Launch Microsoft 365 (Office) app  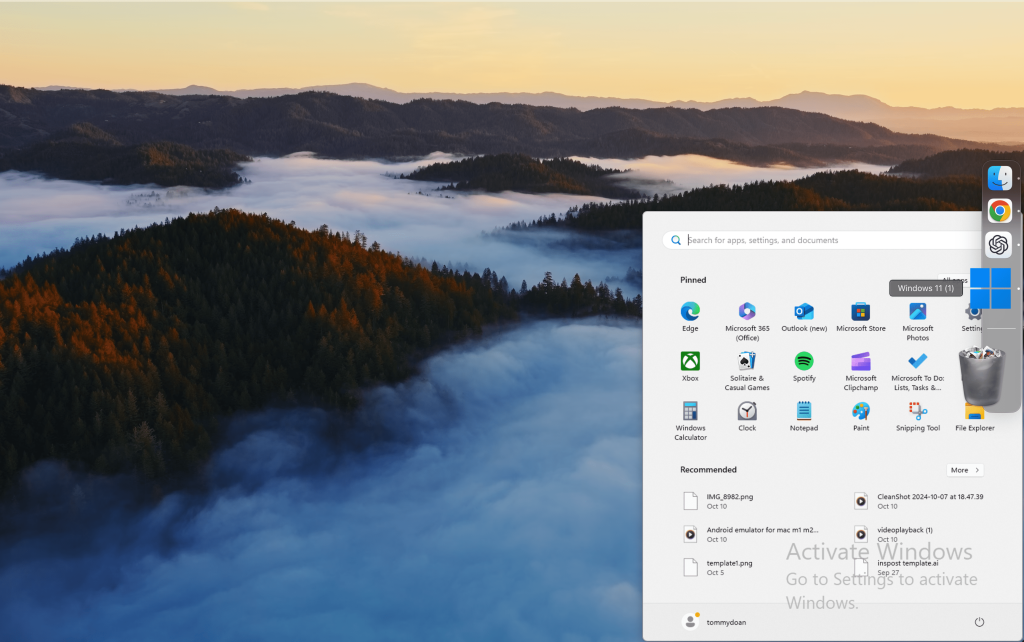click(x=747, y=312)
